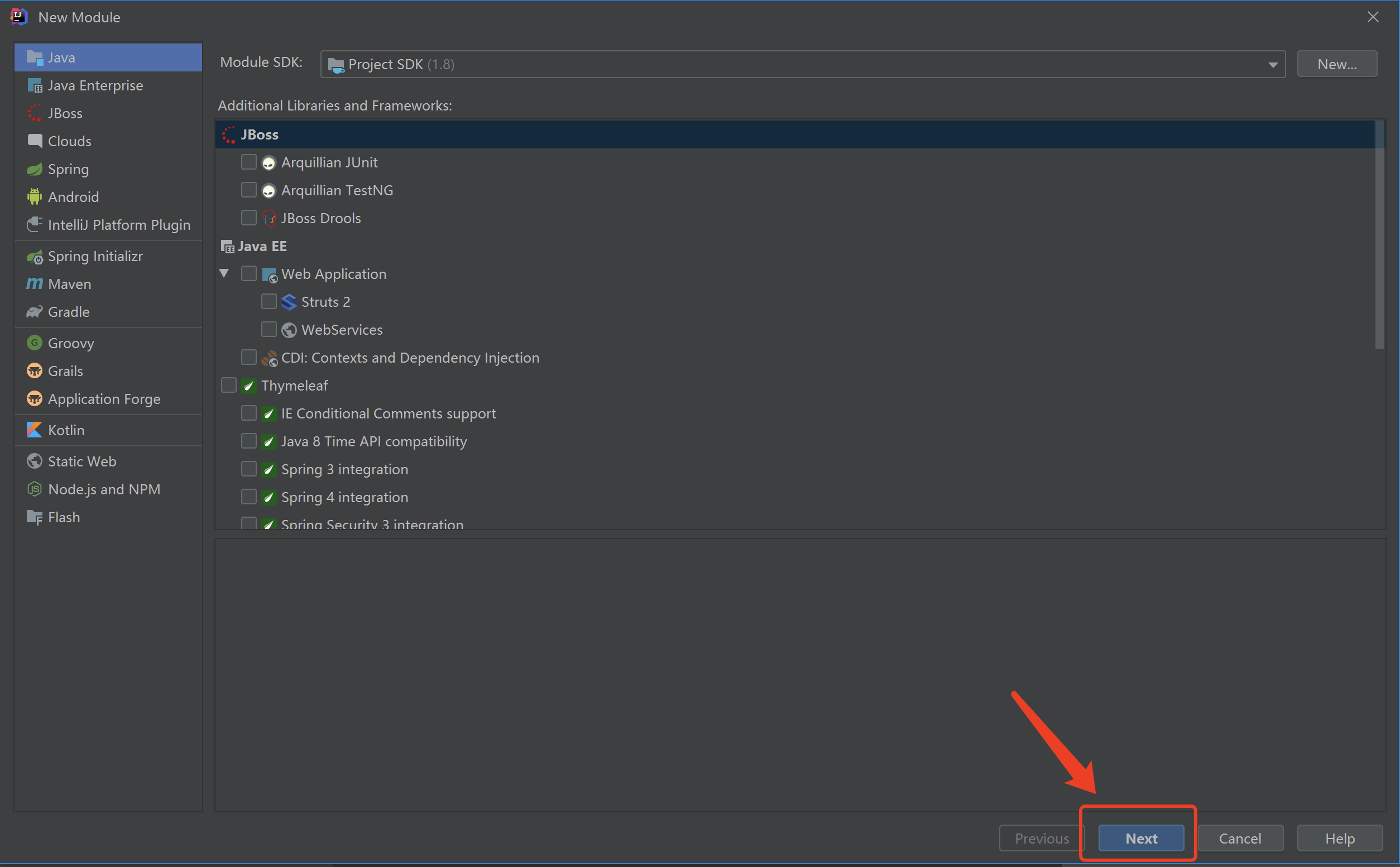Select the Gradle elephant icon
The height and width of the screenshot is (867, 1400).
tap(35, 312)
